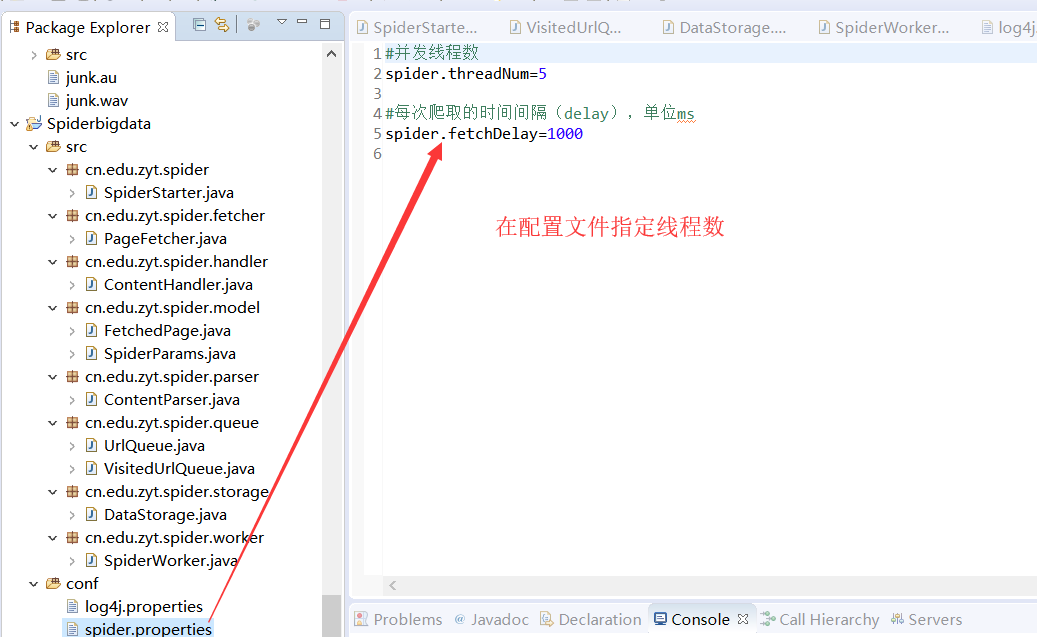Select junk.wav file

click(x=97, y=101)
